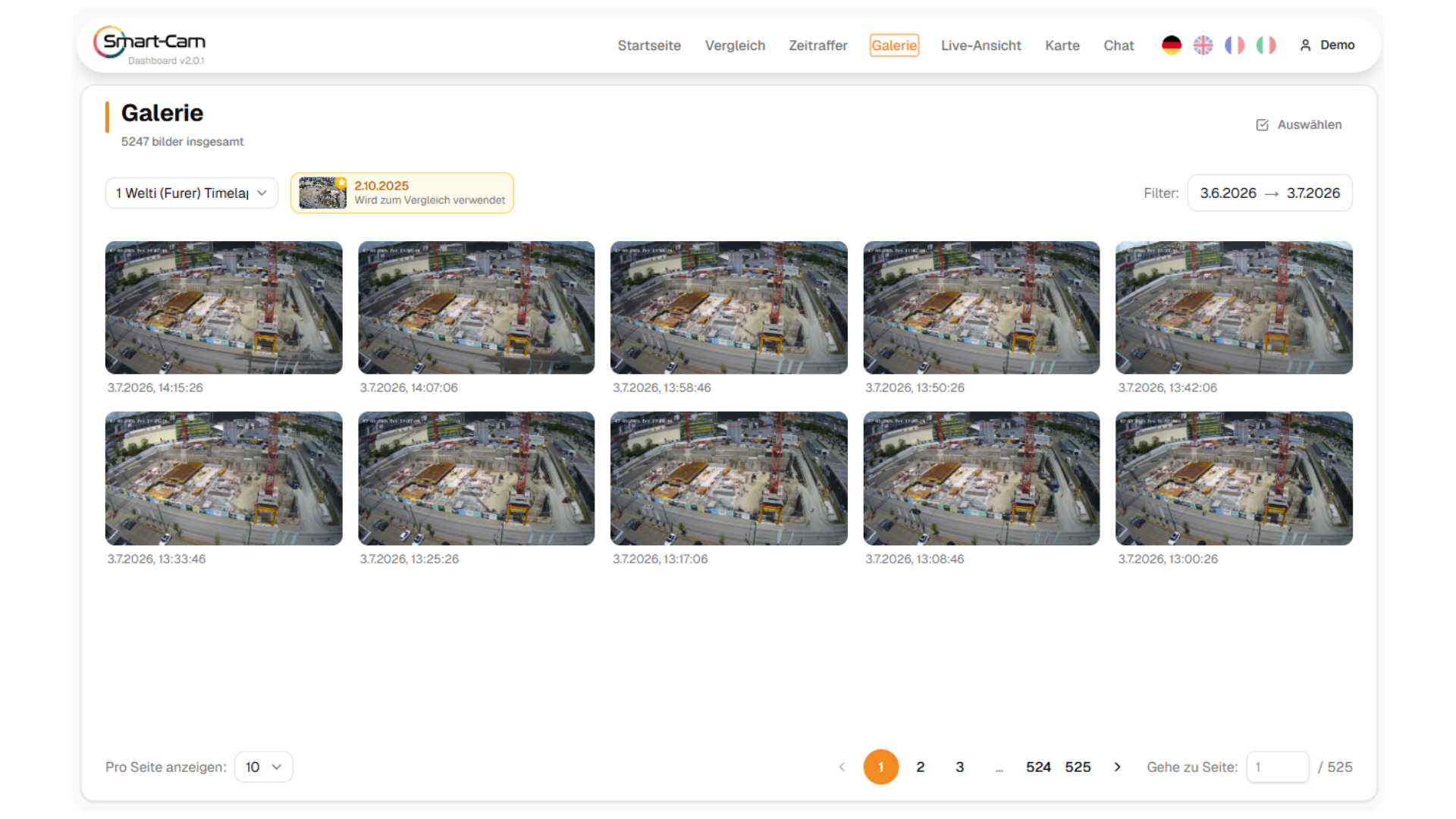Toggle Auswählen selection mode
Image resolution: width=1456 pixels, height=819 pixels.
(x=1299, y=125)
